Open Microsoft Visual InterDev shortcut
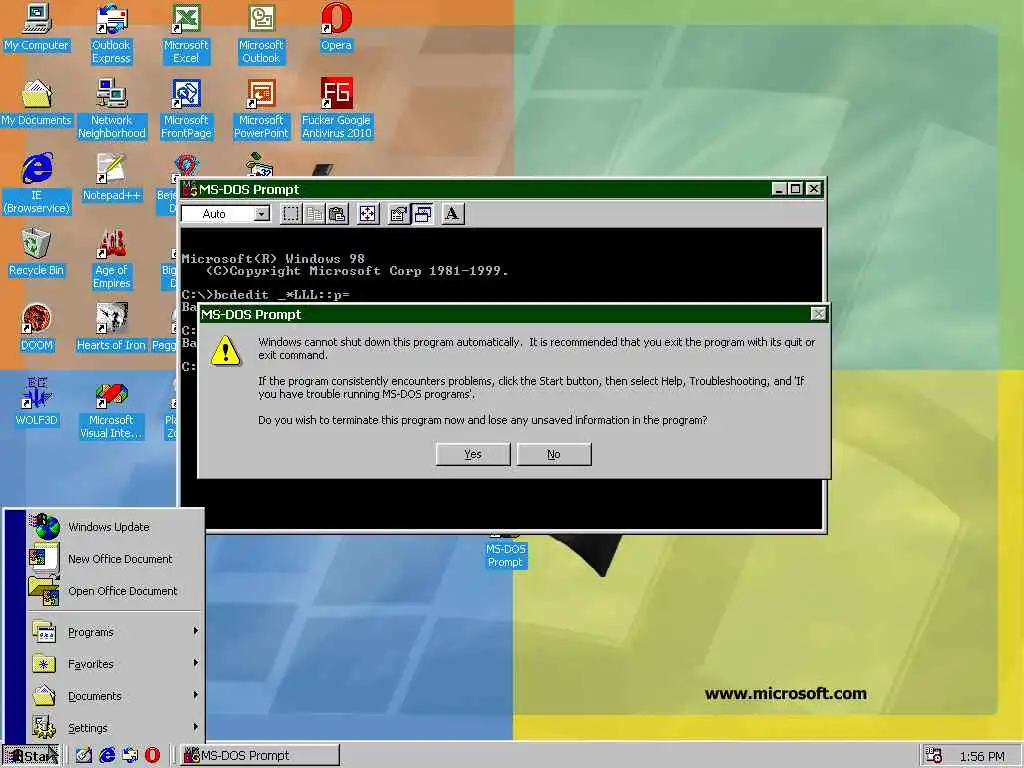The width and height of the screenshot is (1024, 768). point(111,410)
